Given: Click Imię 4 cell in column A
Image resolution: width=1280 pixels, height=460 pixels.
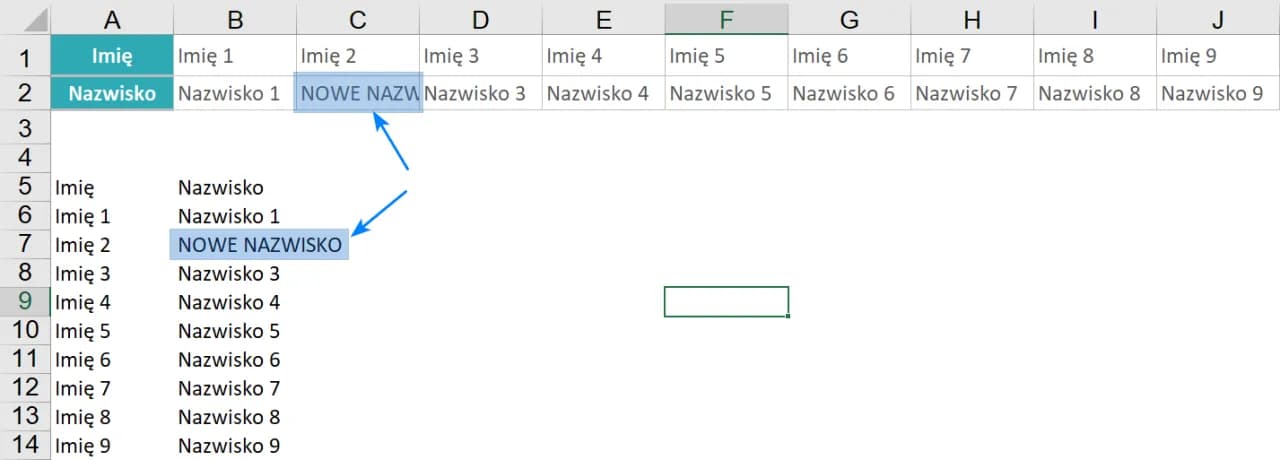Looking at the screenshot, I should 84,302.
